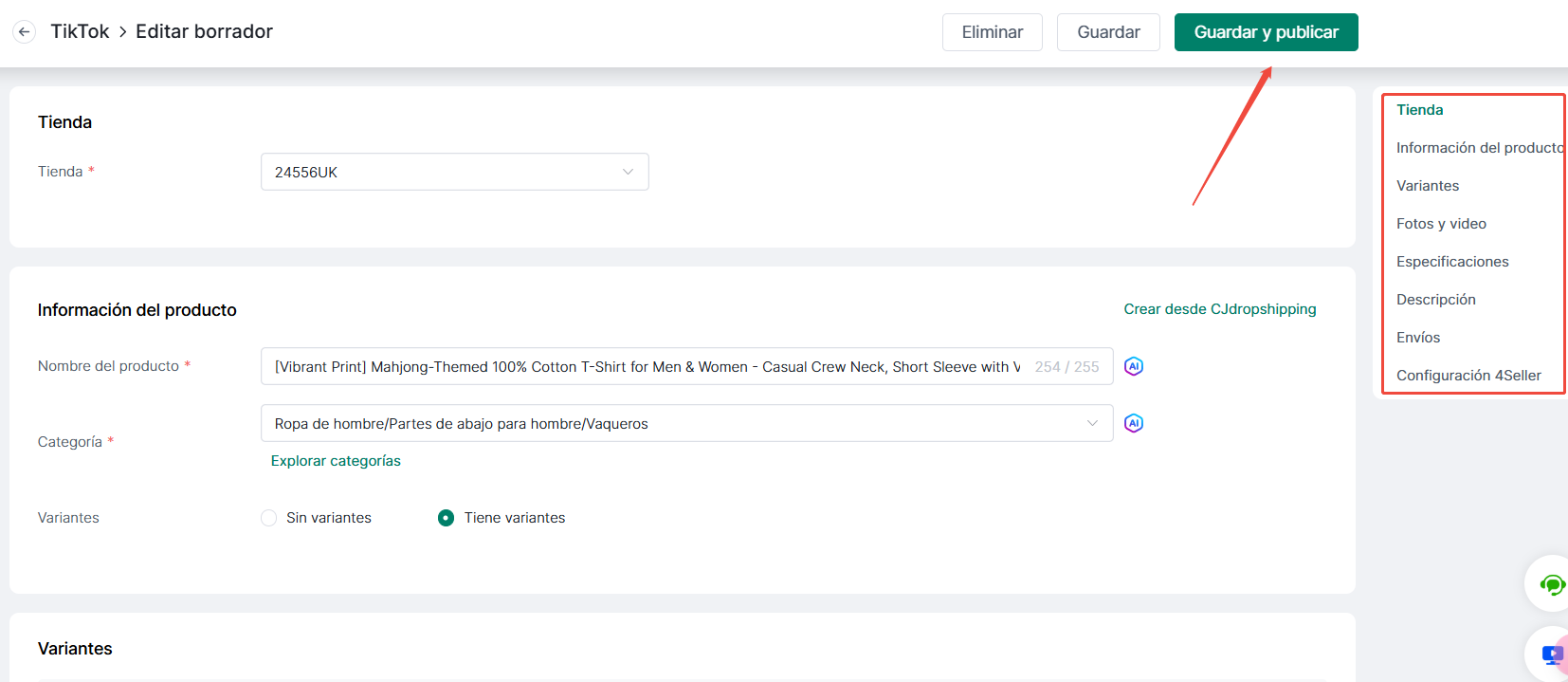The image size is (1568, 682).
Task: Jump to Tienda section in side navigation
Action: [1419, 110]
